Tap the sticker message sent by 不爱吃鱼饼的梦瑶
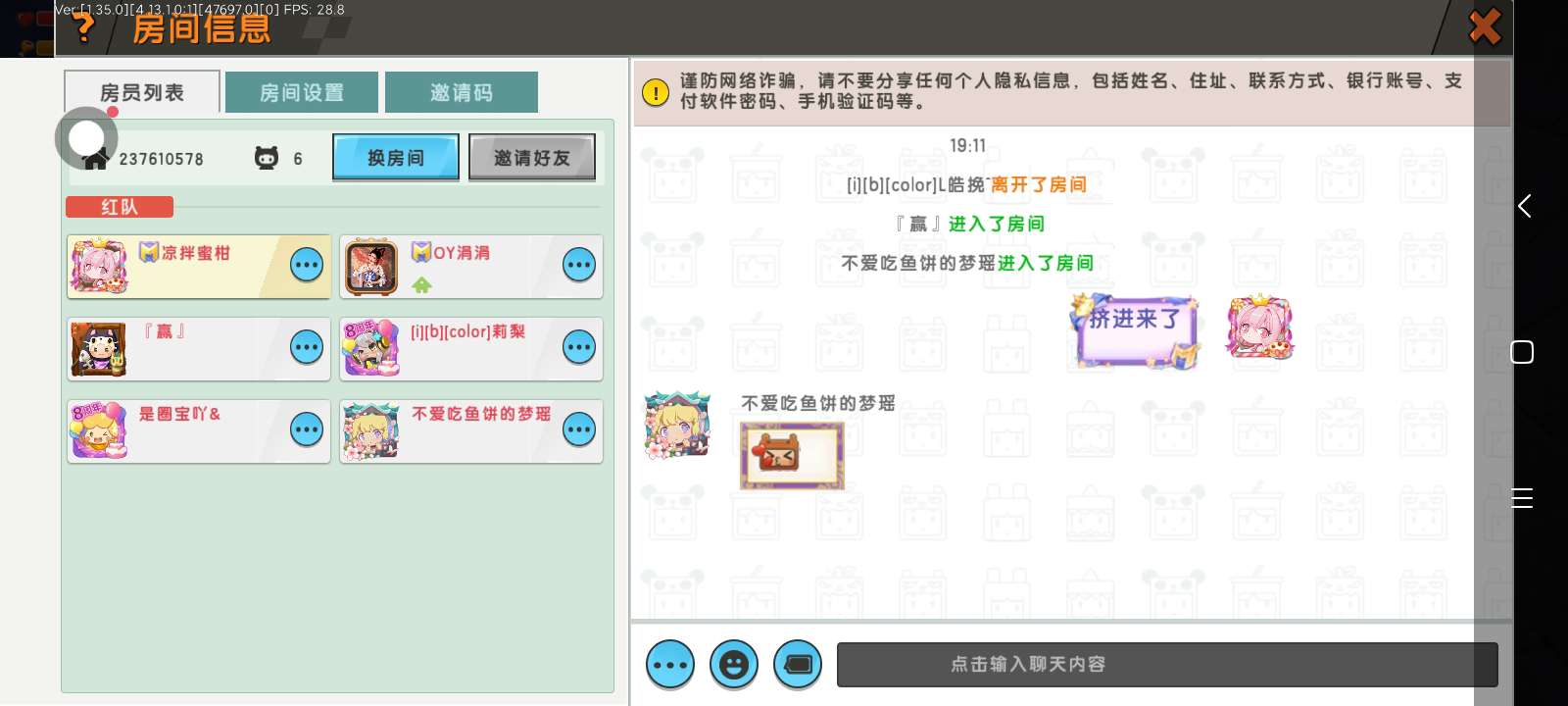The width and height of the screenshot is (1568, 706). pyautogui.click(x=792, y=455)
